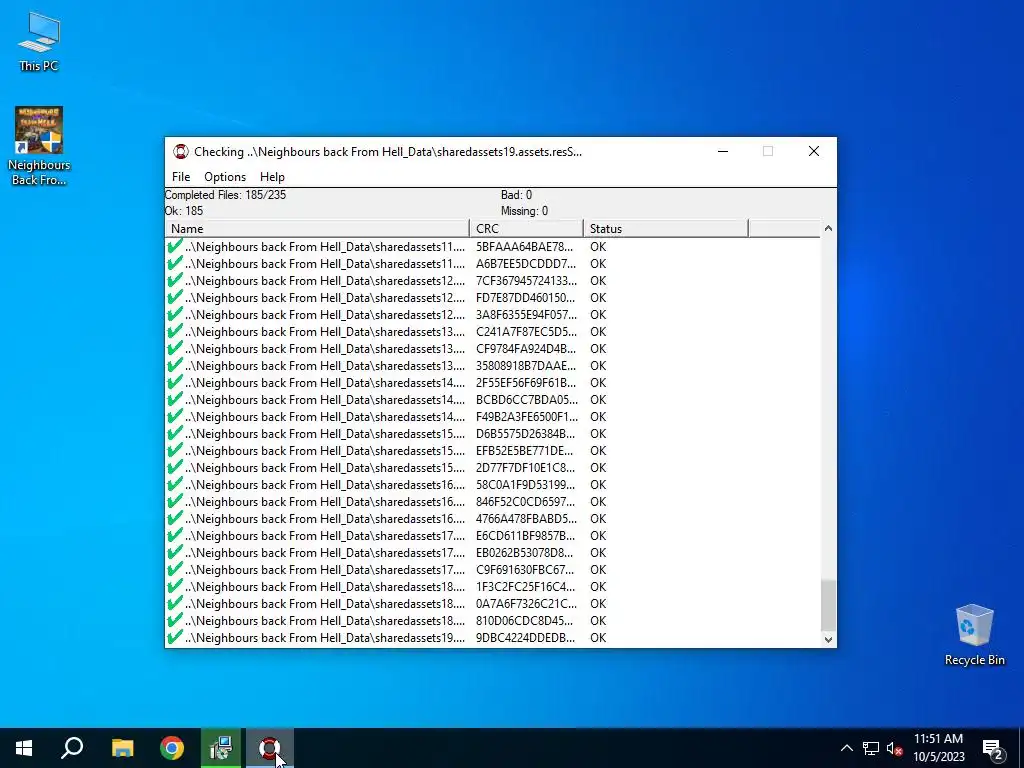The image size is (1024, 768).
Task: Select the row with CRC 1F3C2FC25F16C4...
Action: tap(492, 586)
